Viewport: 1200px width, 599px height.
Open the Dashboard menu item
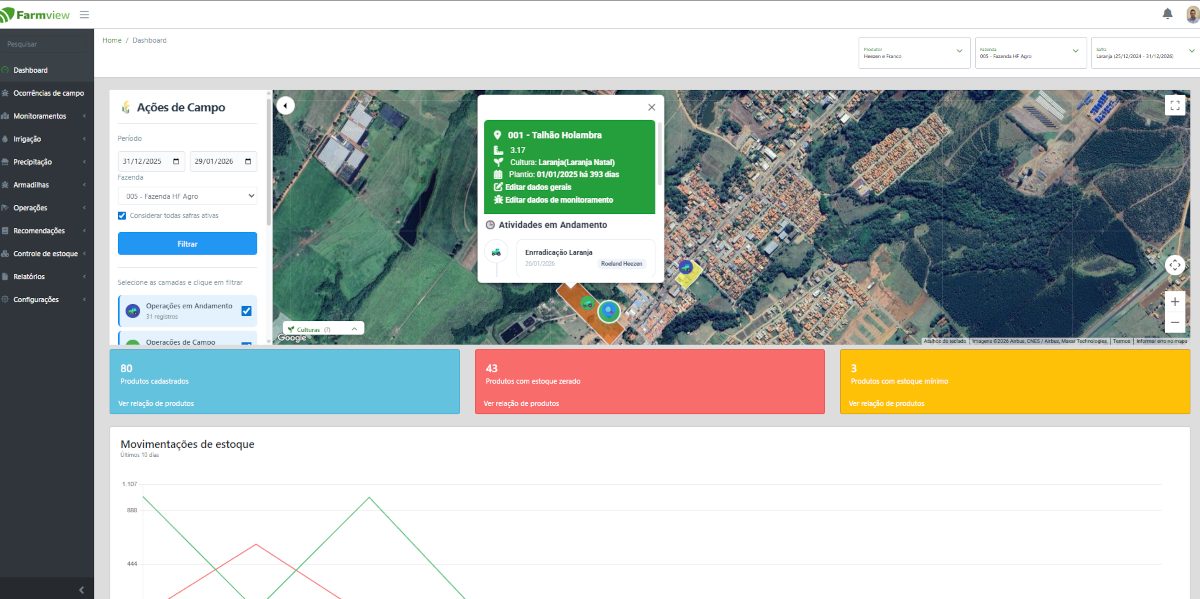pyautogui.click(x=47, y=70)
